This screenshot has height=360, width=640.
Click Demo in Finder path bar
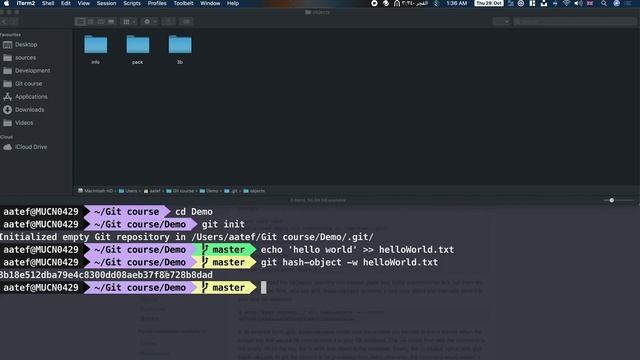click(x=209, y=191)
